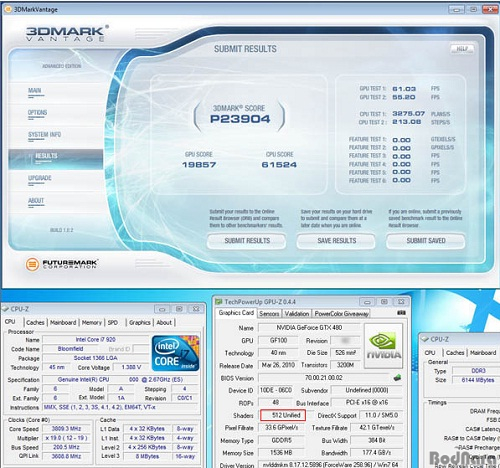Image resolution: width=500 pixels, height=468 pixels.
Task: Click the 3DMarkVantage title bar app icon
Action: [x=8, y=9]
